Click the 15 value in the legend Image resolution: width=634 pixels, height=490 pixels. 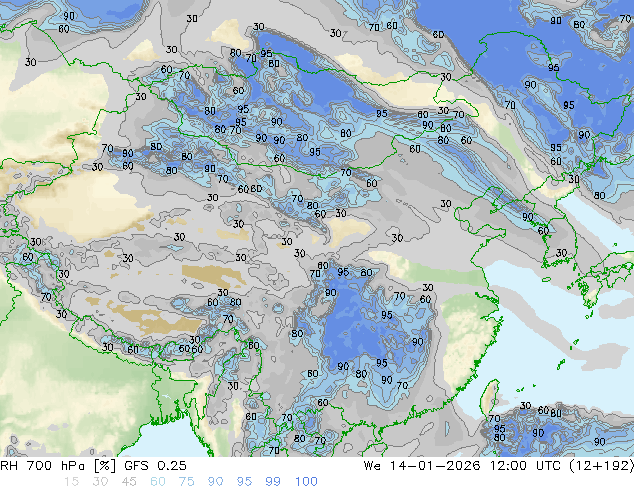pos(71,482)
